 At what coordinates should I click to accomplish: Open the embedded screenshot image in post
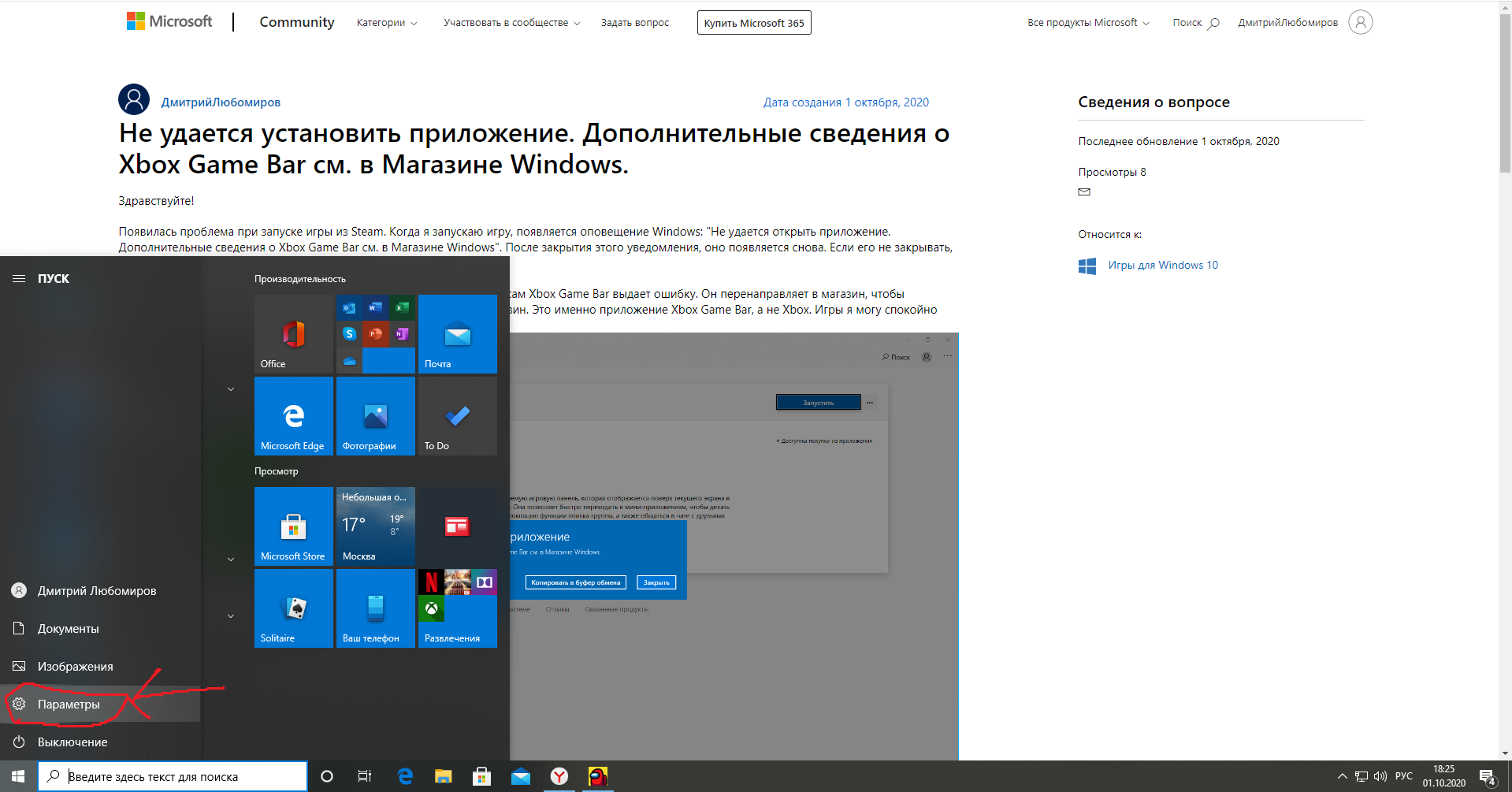point(734,545)
